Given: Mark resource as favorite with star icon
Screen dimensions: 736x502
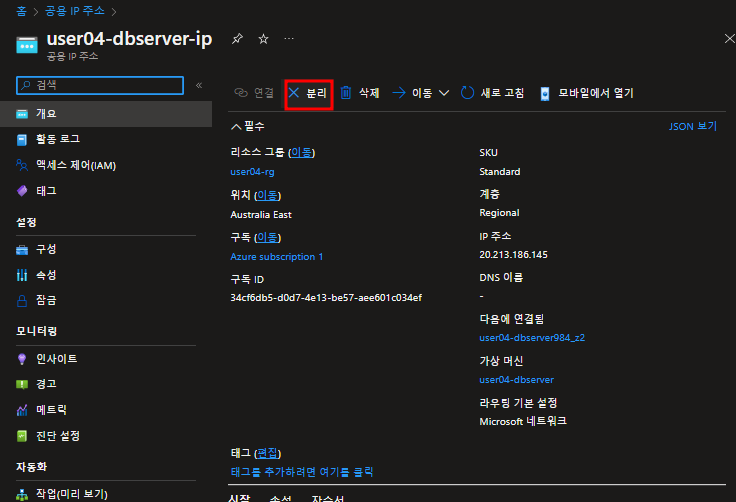Looking at the screenshot, I should 263,39.
